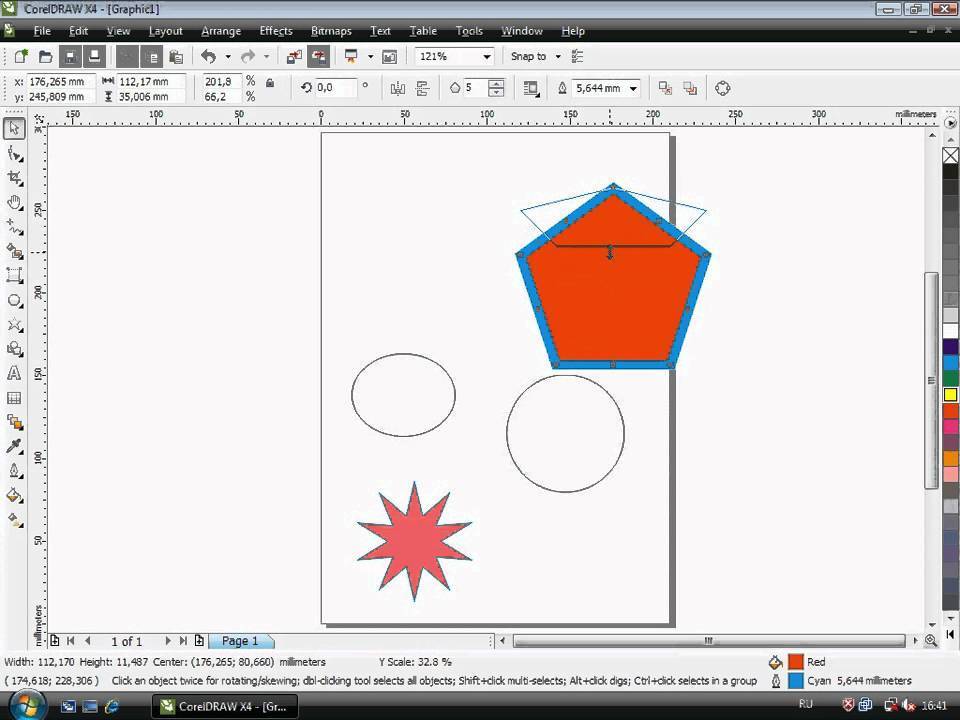Viewport: 960px width, 720px height.
Task: Click the CorelDRAW X4 taskbar button
Action: coord(223,706)
